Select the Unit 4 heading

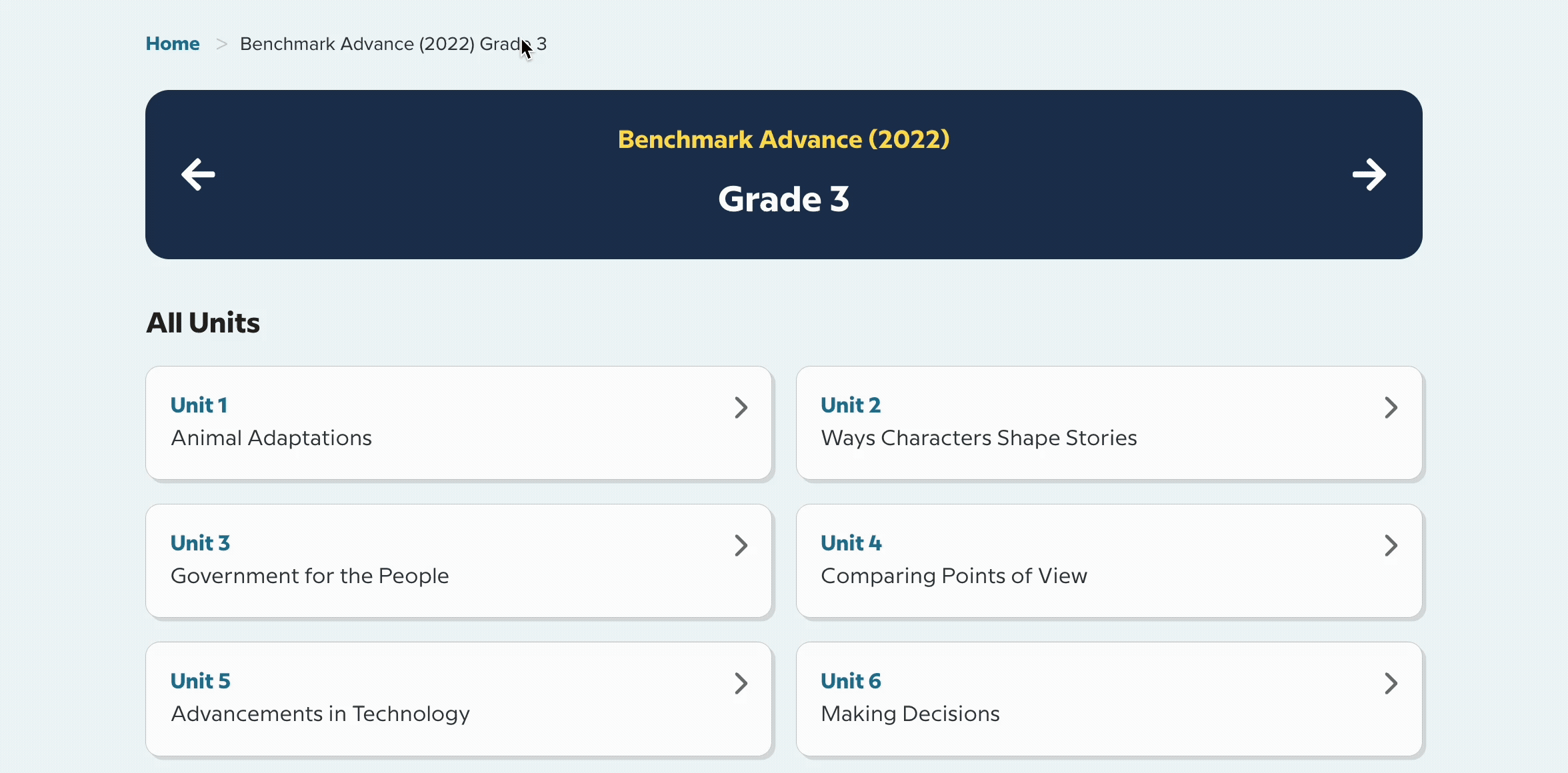(x=851, y=543)
